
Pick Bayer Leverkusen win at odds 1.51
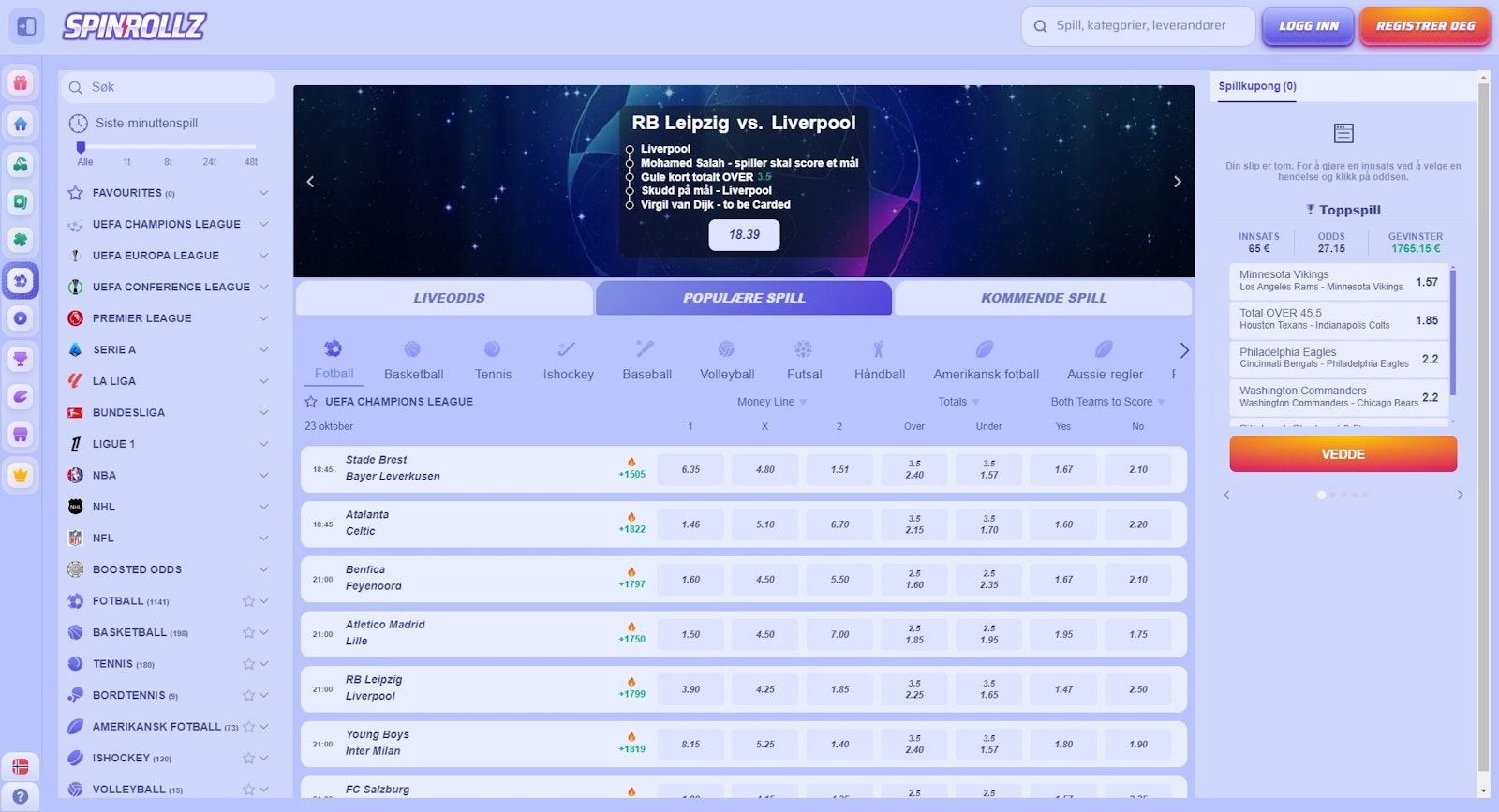839,469
